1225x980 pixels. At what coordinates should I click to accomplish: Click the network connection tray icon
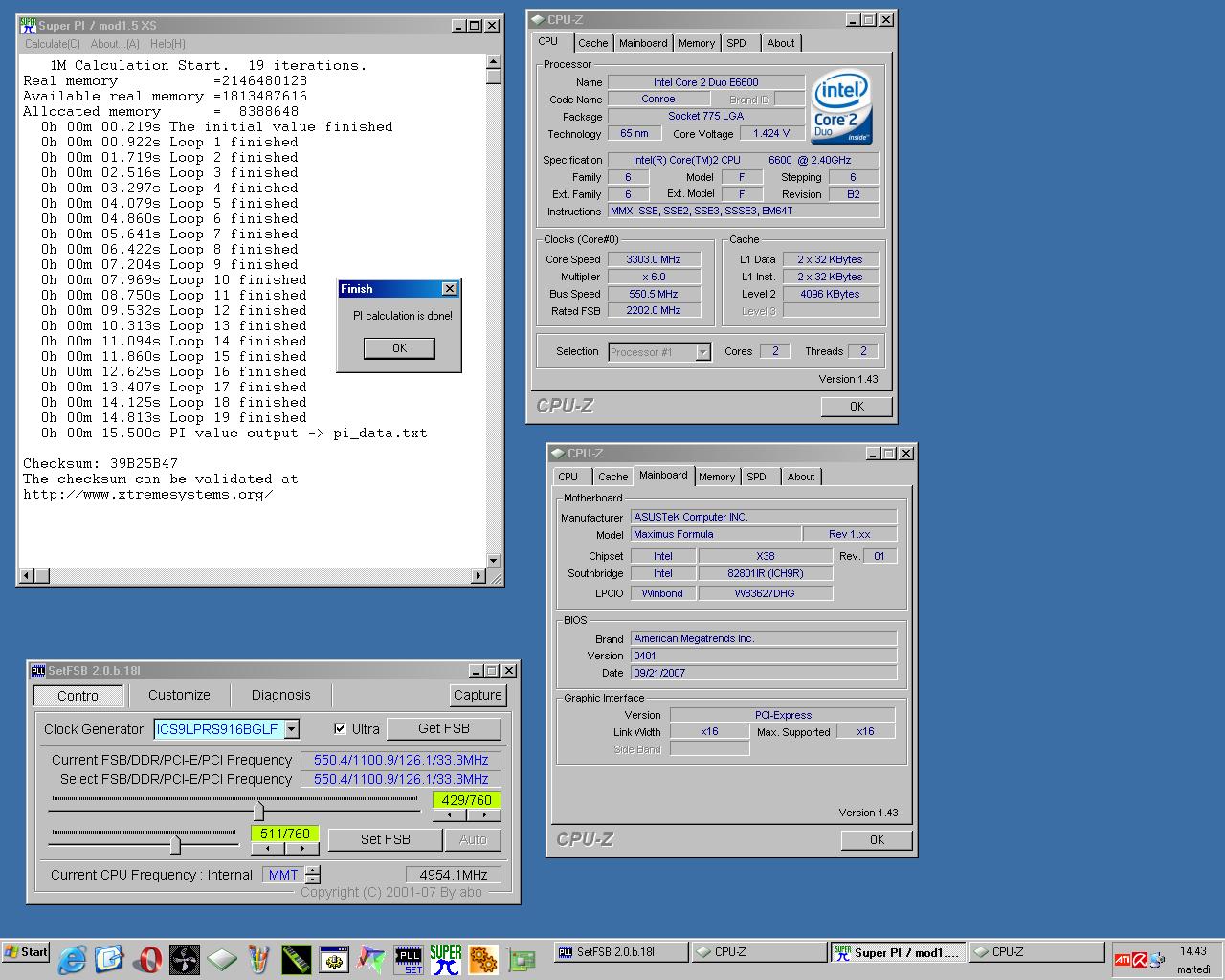click(x=1158, y=958)
